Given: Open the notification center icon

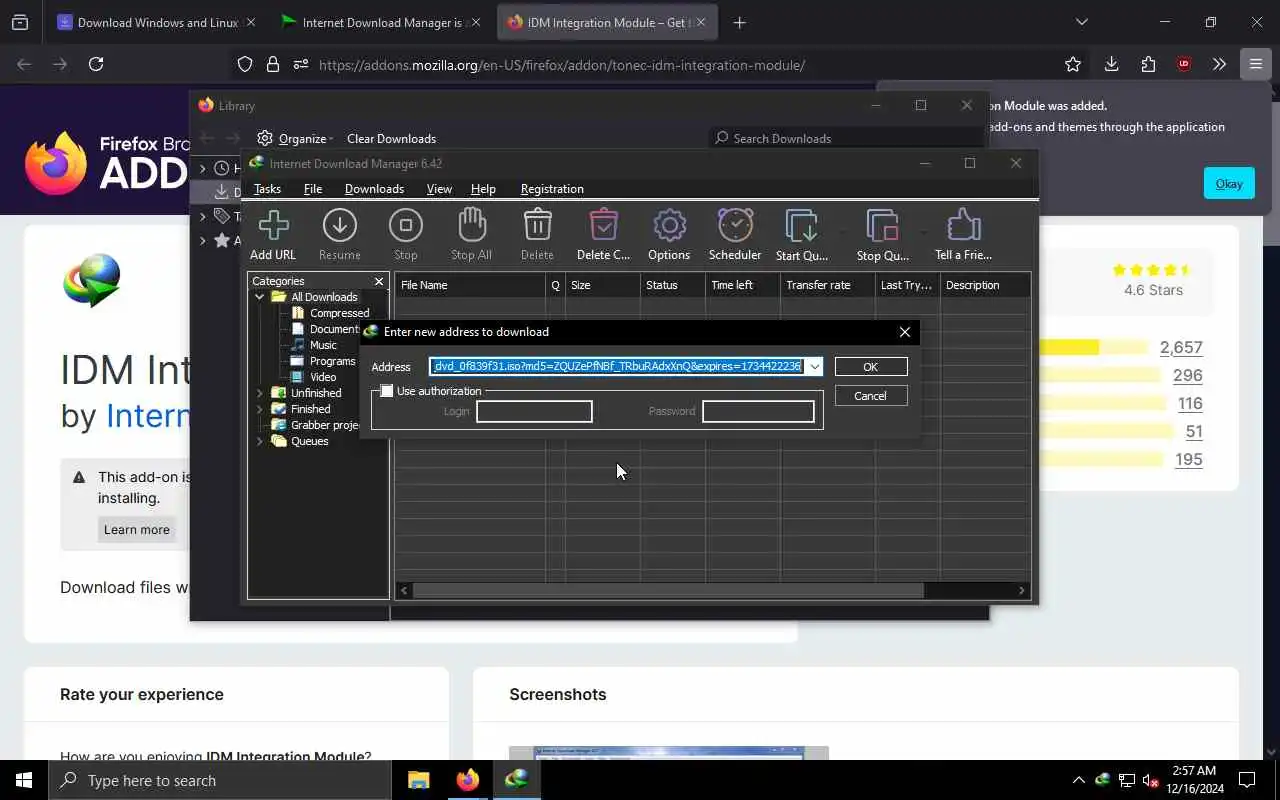Looking at the screenshot, I should point(1247,780).
